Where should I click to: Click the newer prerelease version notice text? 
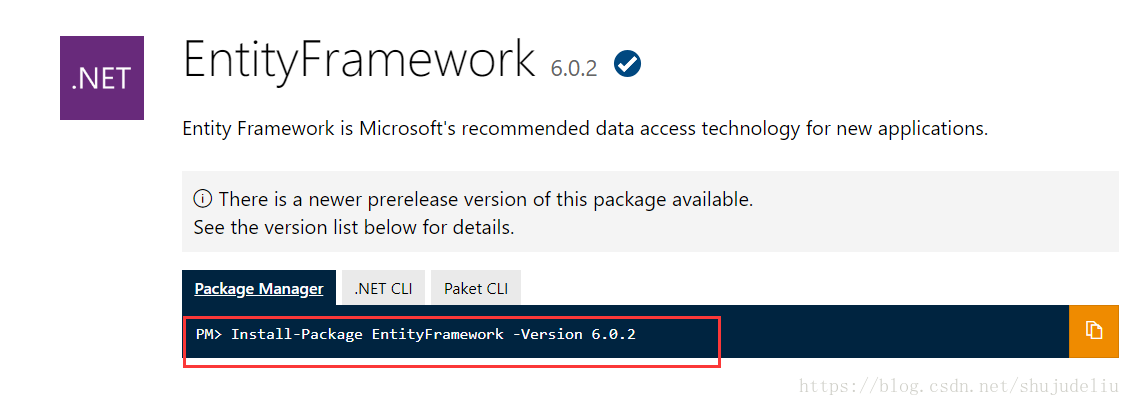tap(486, 199)
